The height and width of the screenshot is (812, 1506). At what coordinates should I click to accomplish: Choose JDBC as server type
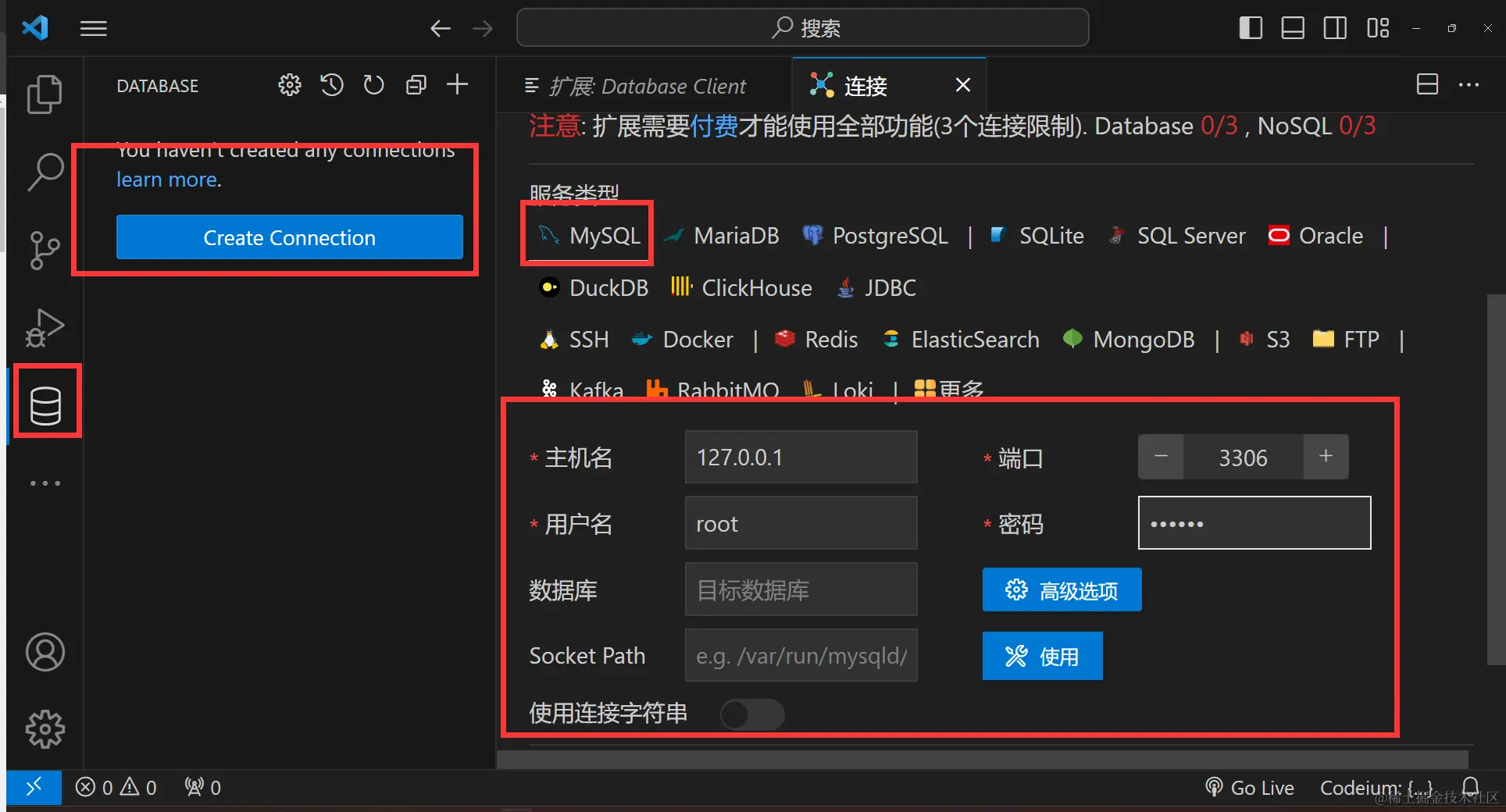point(876,288)
